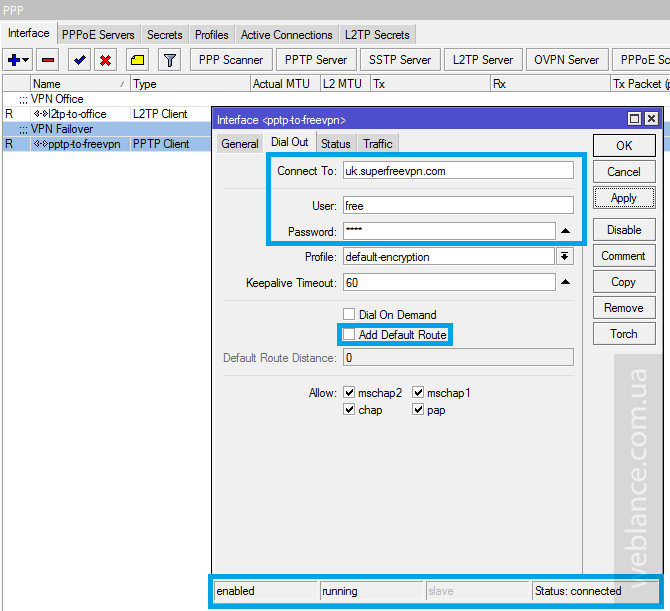Click the Connect To input field
The height and width of the screenshot is (611, 670).
458,170
